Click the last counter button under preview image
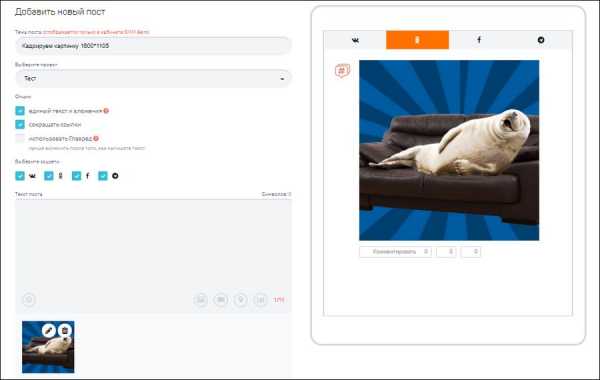This screenshot has width=600, height=380. (471, 252)
